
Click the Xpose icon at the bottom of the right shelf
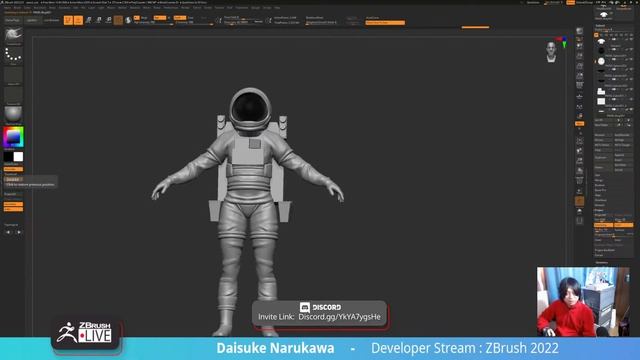click(x=580, y=221)
